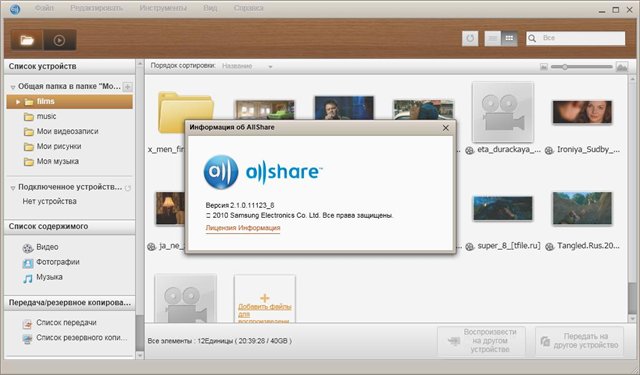This screenshot has height=375, width=640.
Task: Refresh the connected devices list
Action: (x=128, y=188)
